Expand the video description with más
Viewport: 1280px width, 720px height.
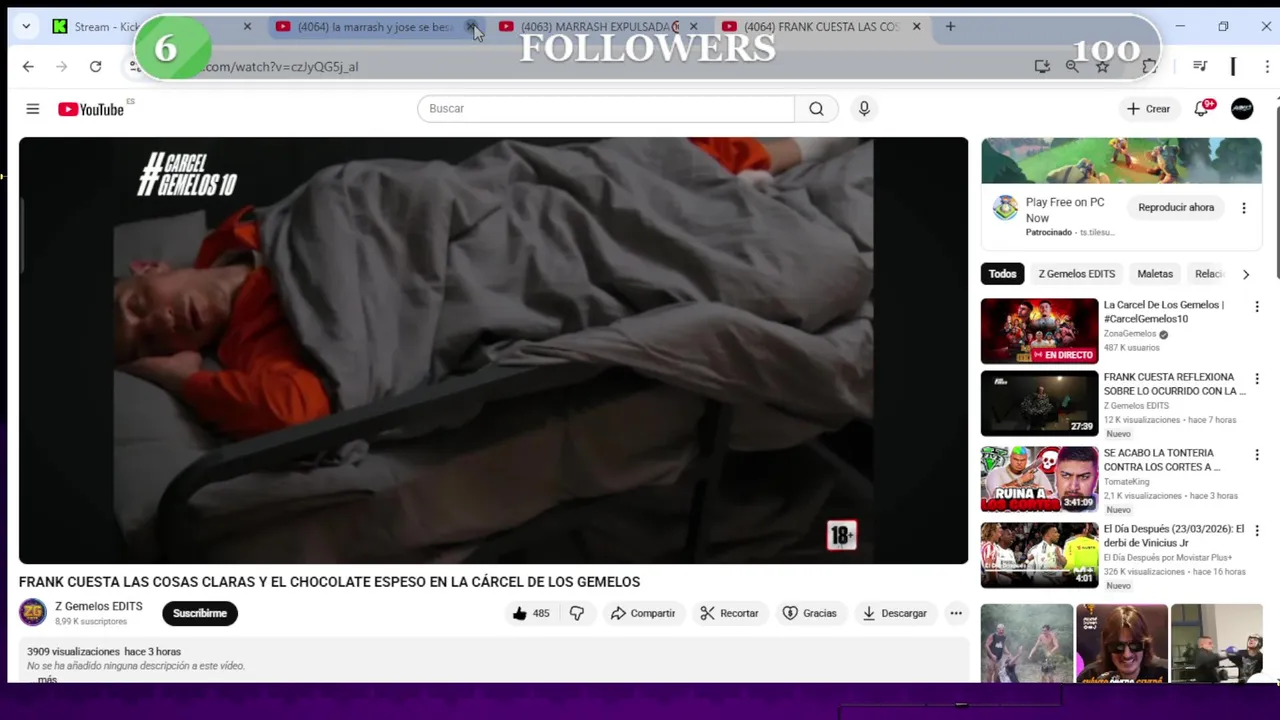pyautogui.click(x=47, y=679)
